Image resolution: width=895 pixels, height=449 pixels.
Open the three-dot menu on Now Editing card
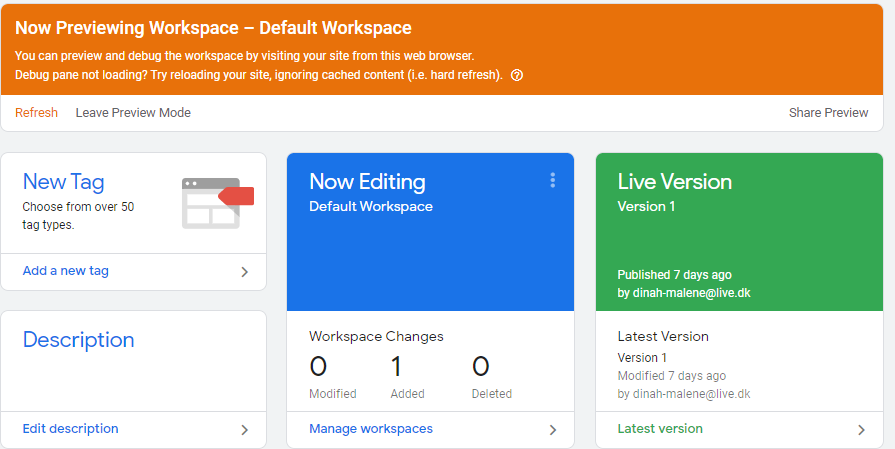pyautogui.click(x=553, y=180)
